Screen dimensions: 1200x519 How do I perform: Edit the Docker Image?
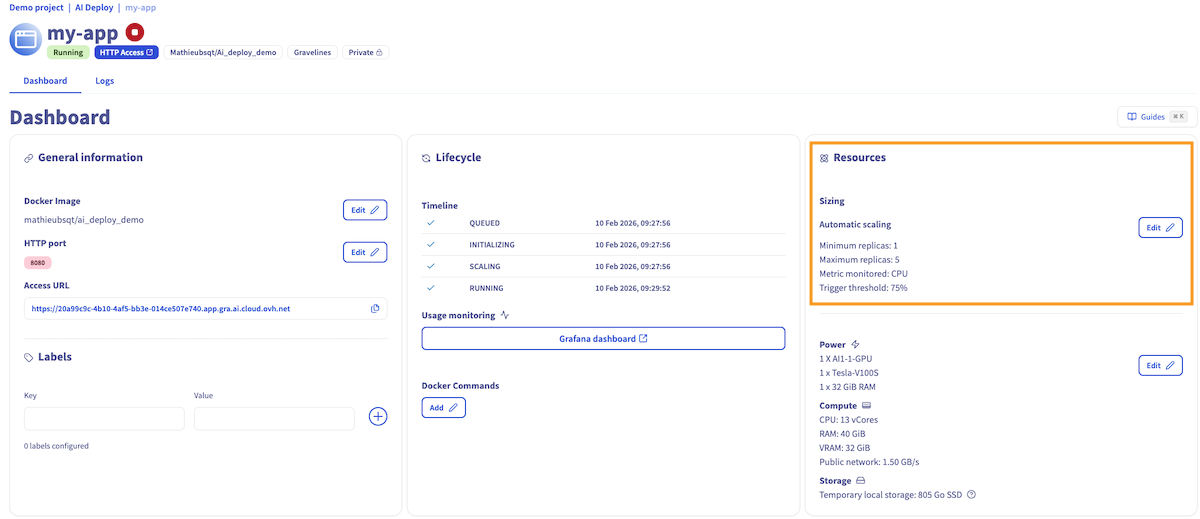click(364, 210)
